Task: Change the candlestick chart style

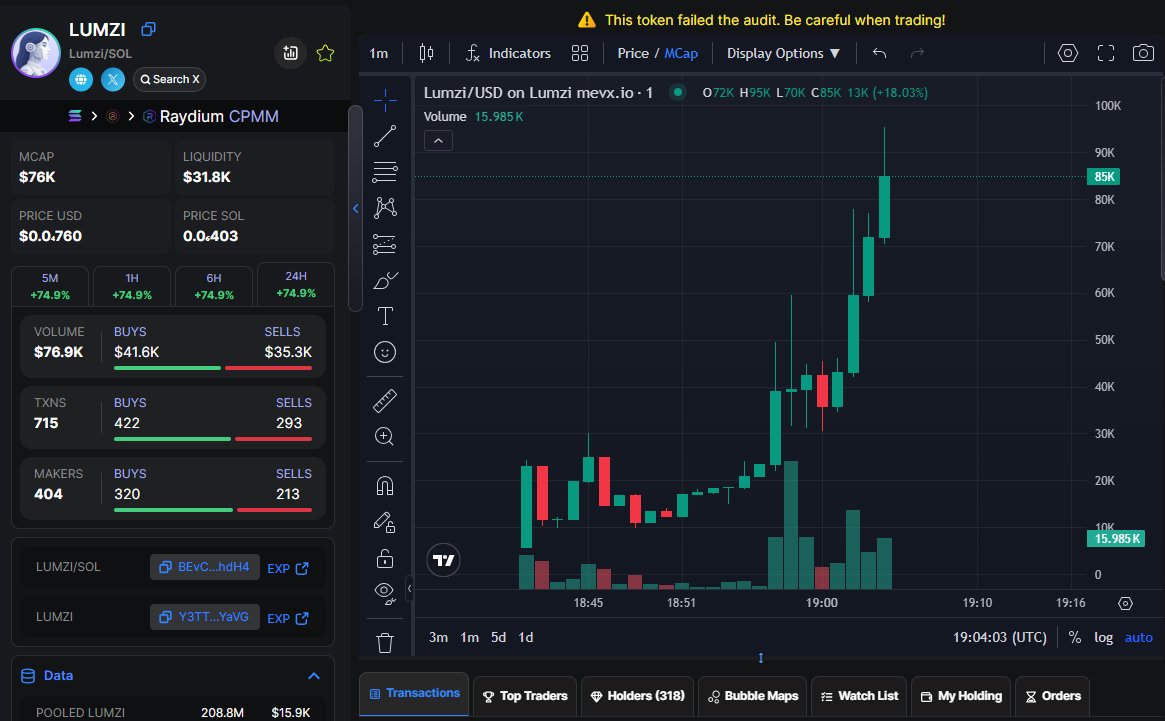Action: coord(426,53)
